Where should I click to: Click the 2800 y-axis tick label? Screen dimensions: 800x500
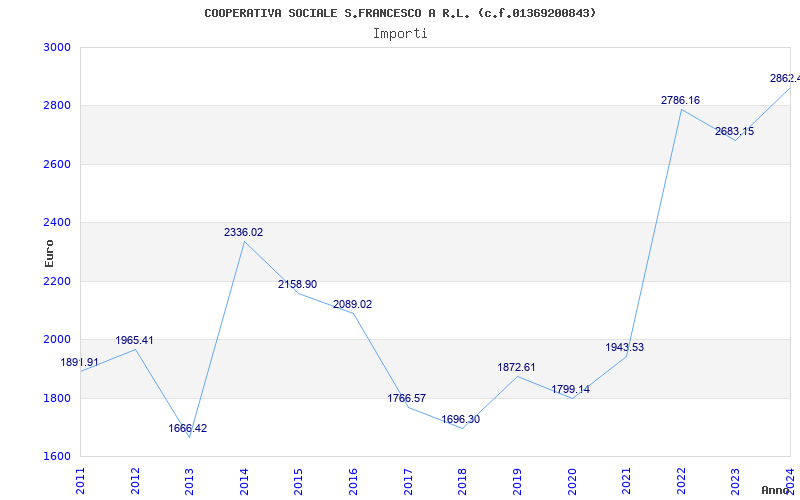[x=56, y=106]
